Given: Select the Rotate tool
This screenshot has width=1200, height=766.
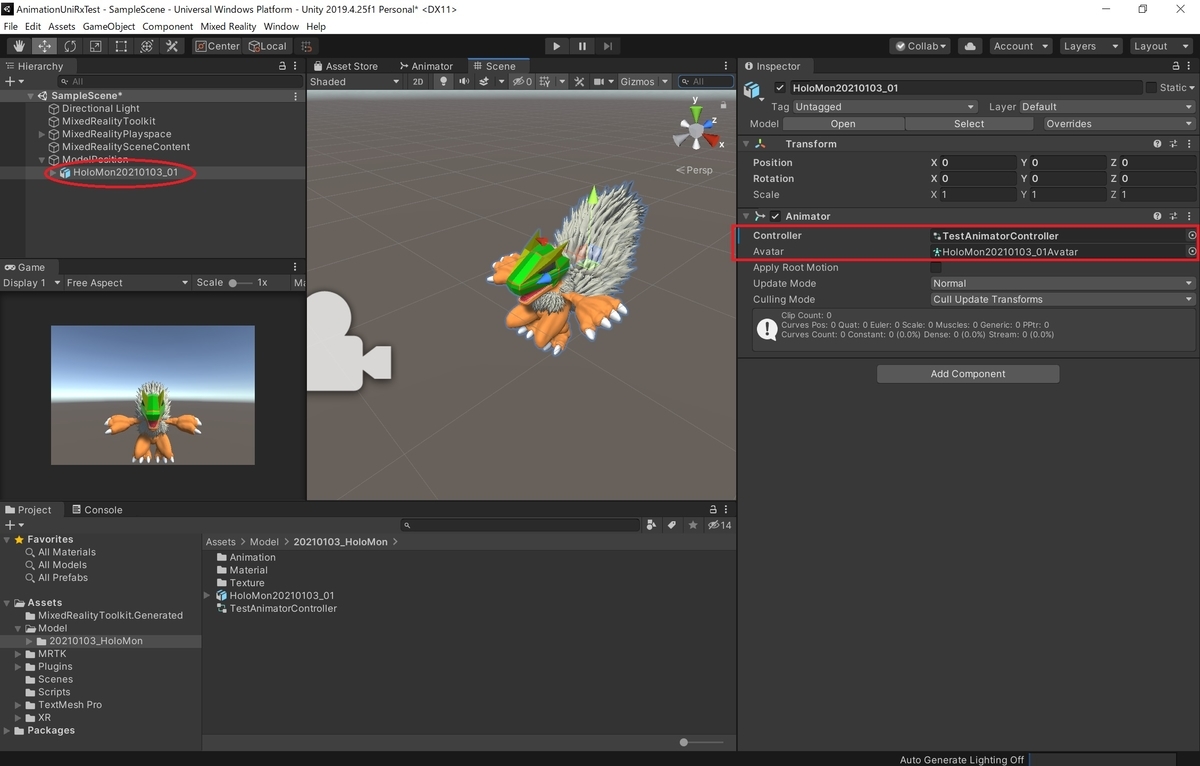Looking at the screenshot, I should (x=70, y=46).
